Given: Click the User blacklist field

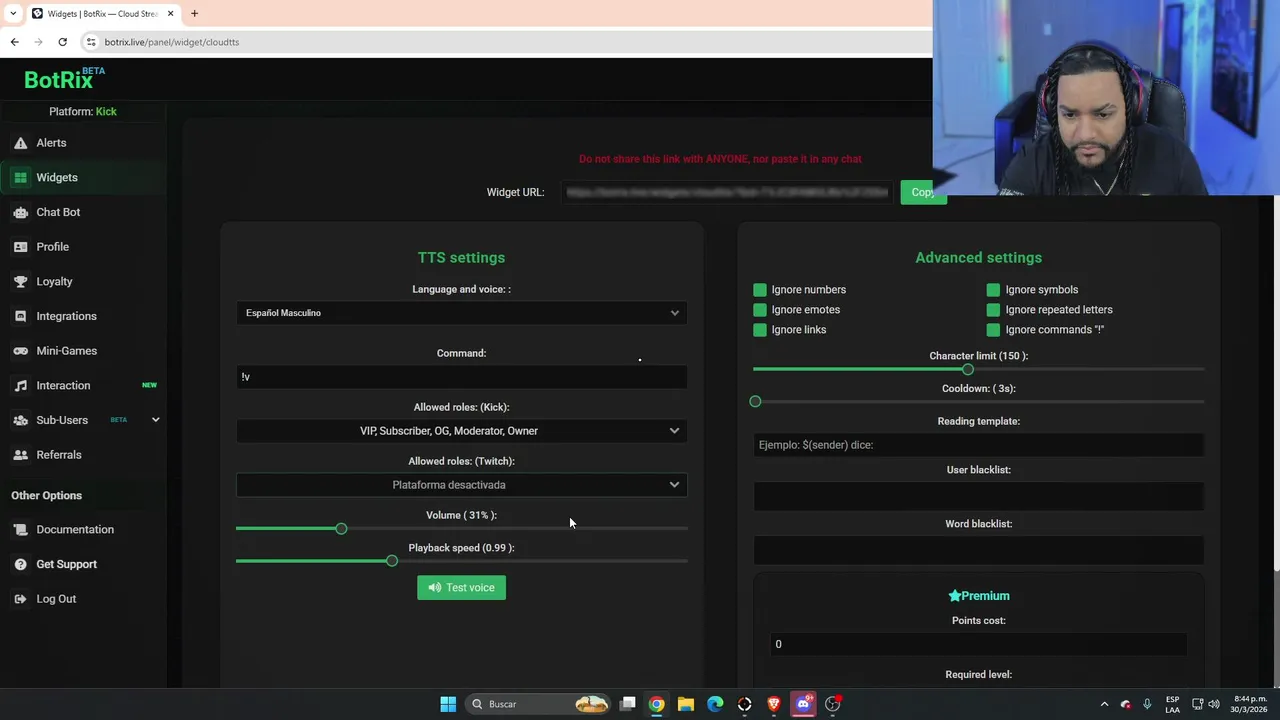Looking at the screenshot, I should tap(978, 497).
